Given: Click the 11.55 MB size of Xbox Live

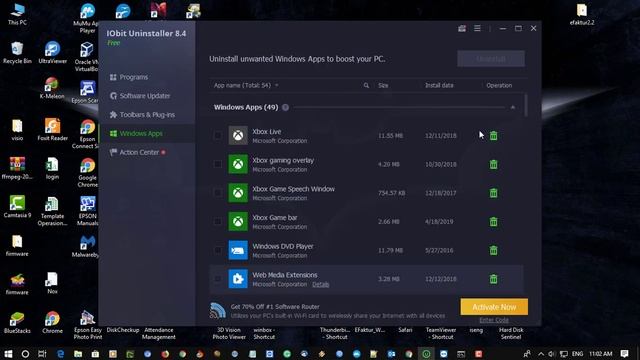Looking at the screenshot, I should [x=390, y=136].
